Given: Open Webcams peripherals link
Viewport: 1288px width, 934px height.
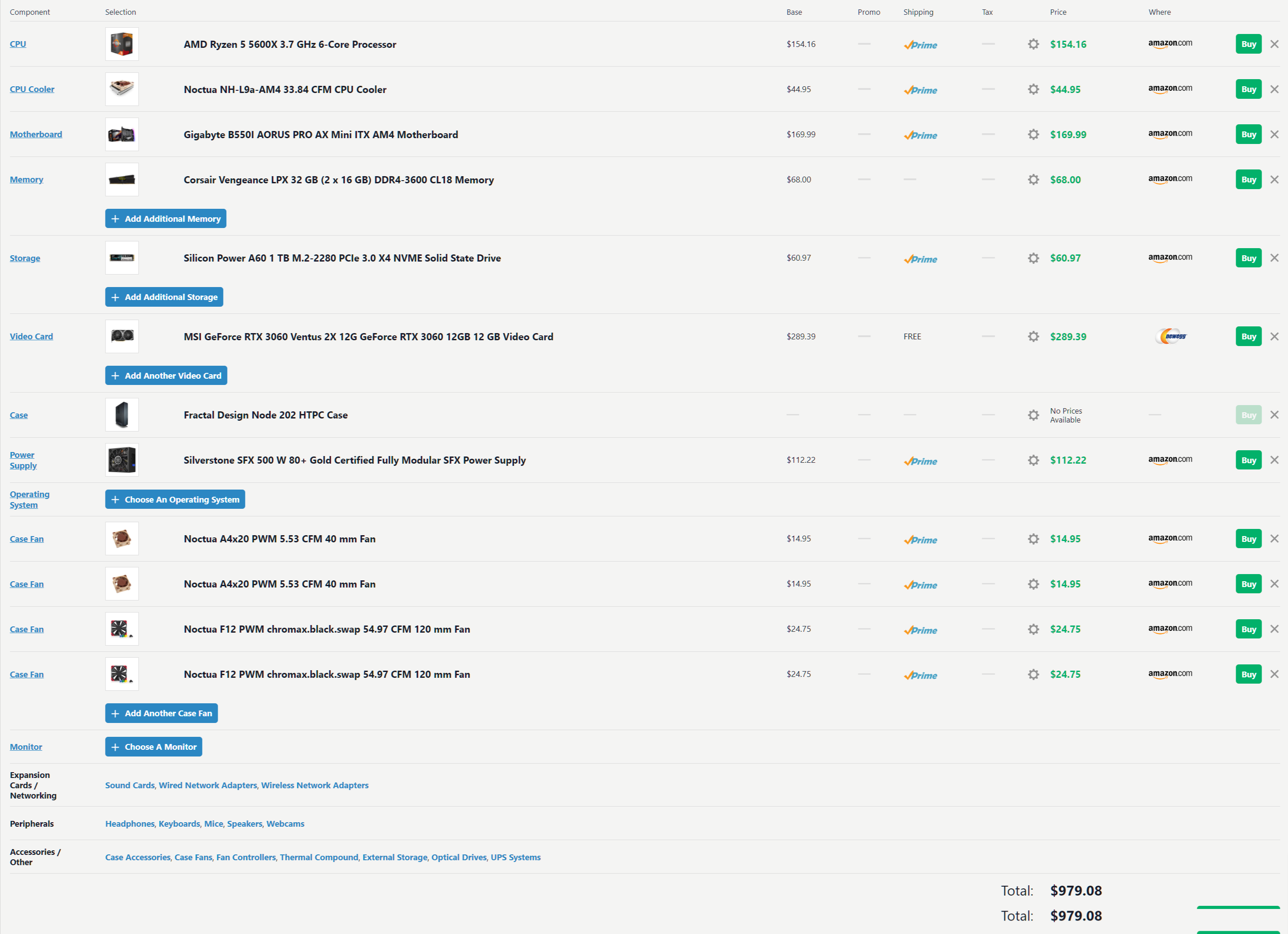Looking at the screenshot, I should pos(286,824).
